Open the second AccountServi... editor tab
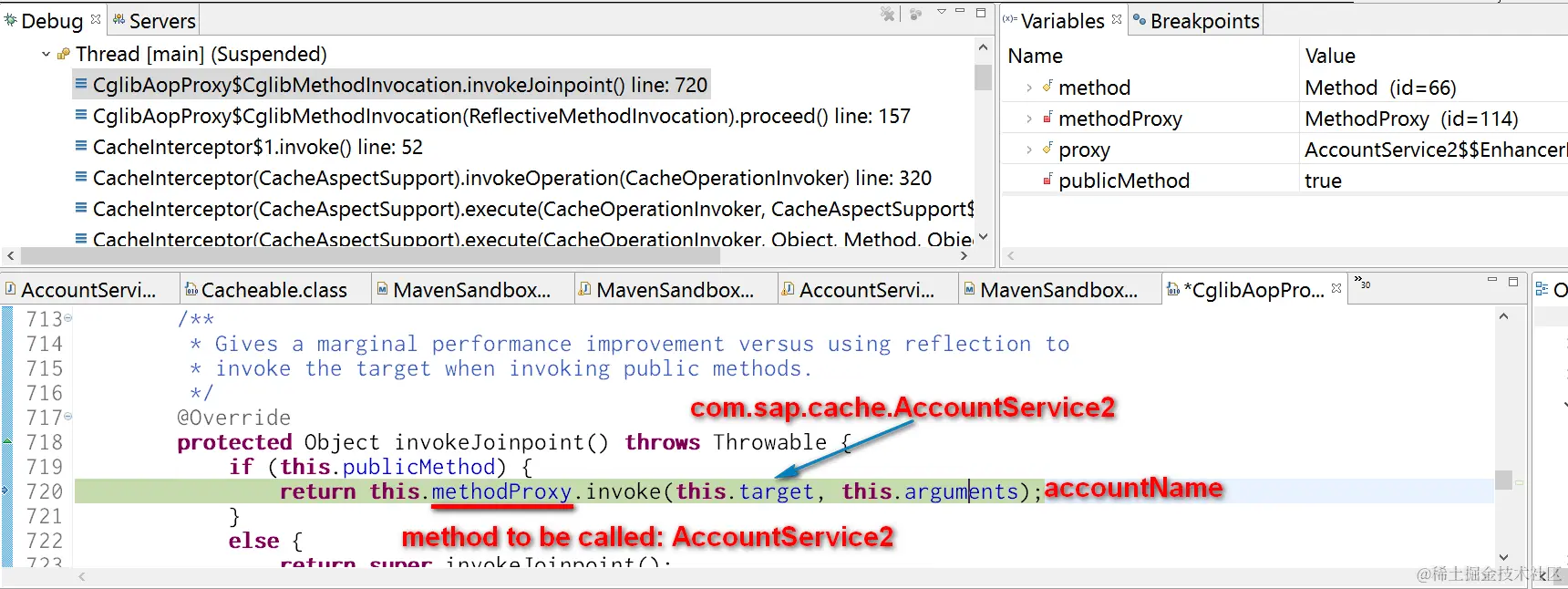This screenshot has height=589, width=1568. point(866,291)
